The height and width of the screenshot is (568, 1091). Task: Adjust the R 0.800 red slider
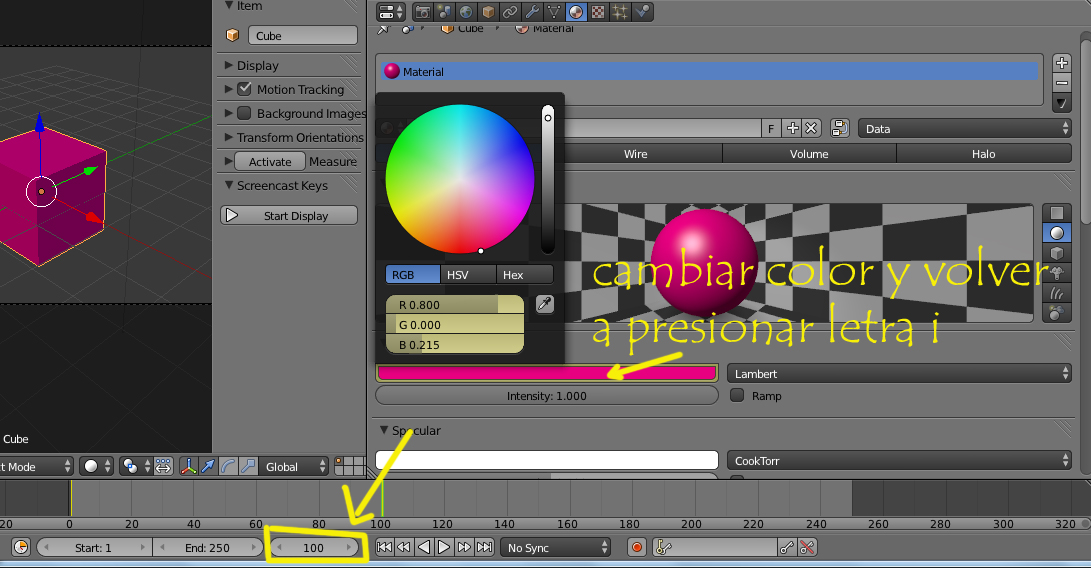(454, 304)
